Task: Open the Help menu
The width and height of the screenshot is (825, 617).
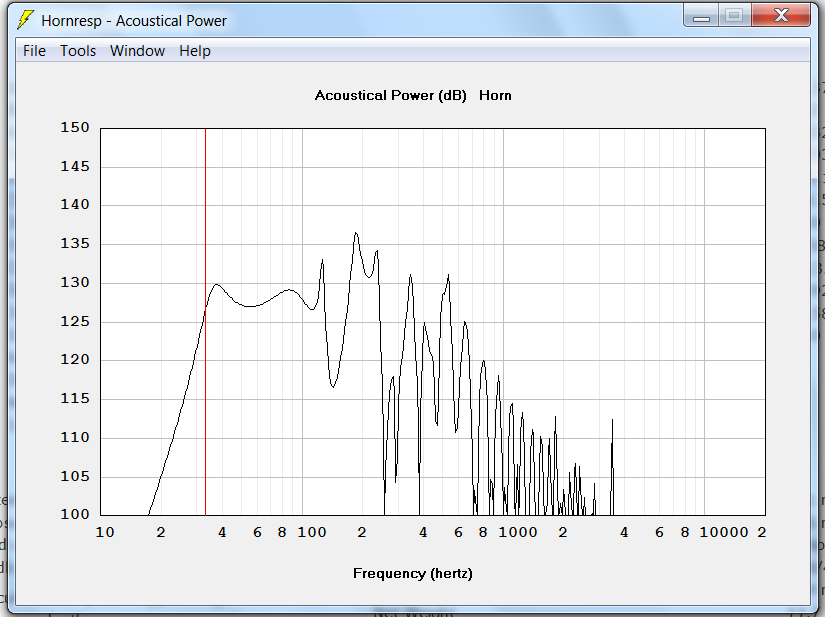Action: pyautogui.click(x=195, y=51)
